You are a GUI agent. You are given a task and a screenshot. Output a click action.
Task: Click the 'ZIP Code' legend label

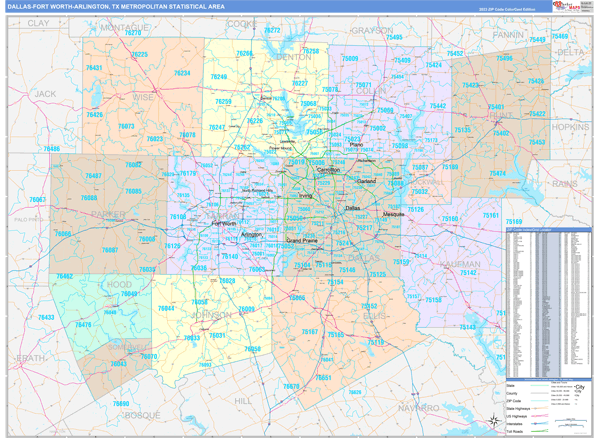pos(514,401)
